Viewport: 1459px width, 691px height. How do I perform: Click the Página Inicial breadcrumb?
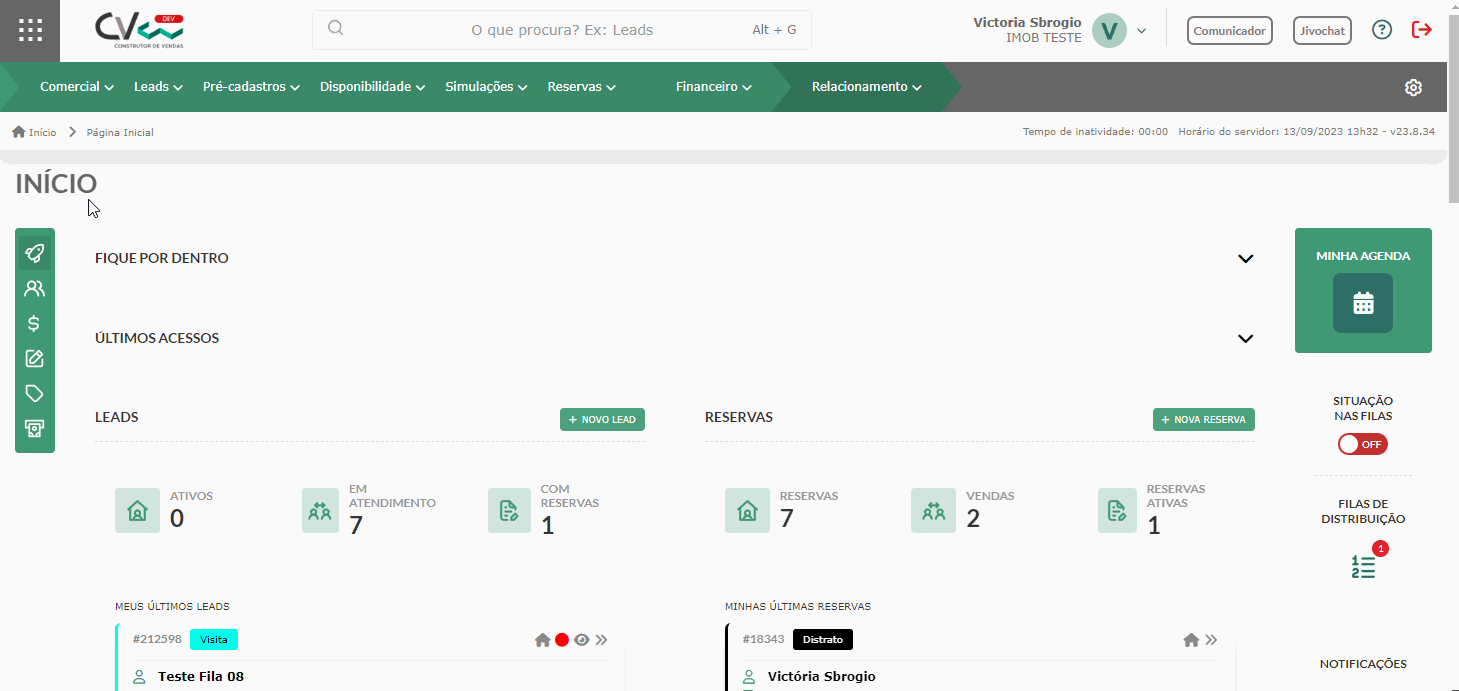pyautogui.click(x=120, y=132)
